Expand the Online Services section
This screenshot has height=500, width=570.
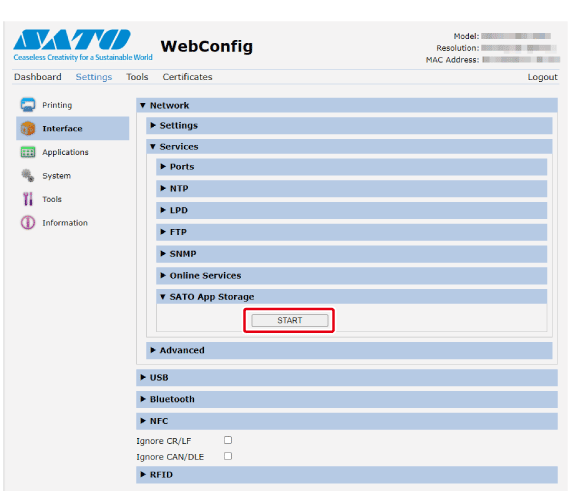352,276
